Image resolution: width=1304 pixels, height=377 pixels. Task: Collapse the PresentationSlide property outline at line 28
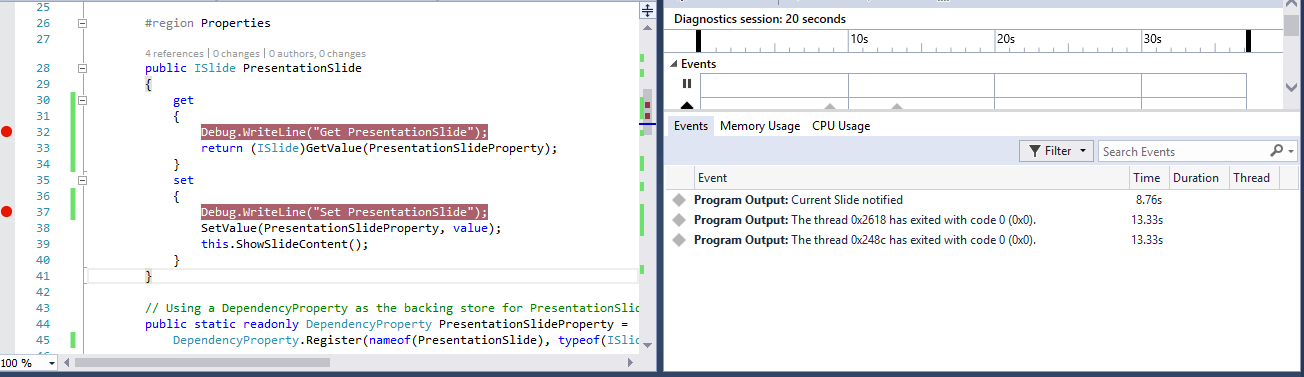pyautogui.click(x=83, y=68)
